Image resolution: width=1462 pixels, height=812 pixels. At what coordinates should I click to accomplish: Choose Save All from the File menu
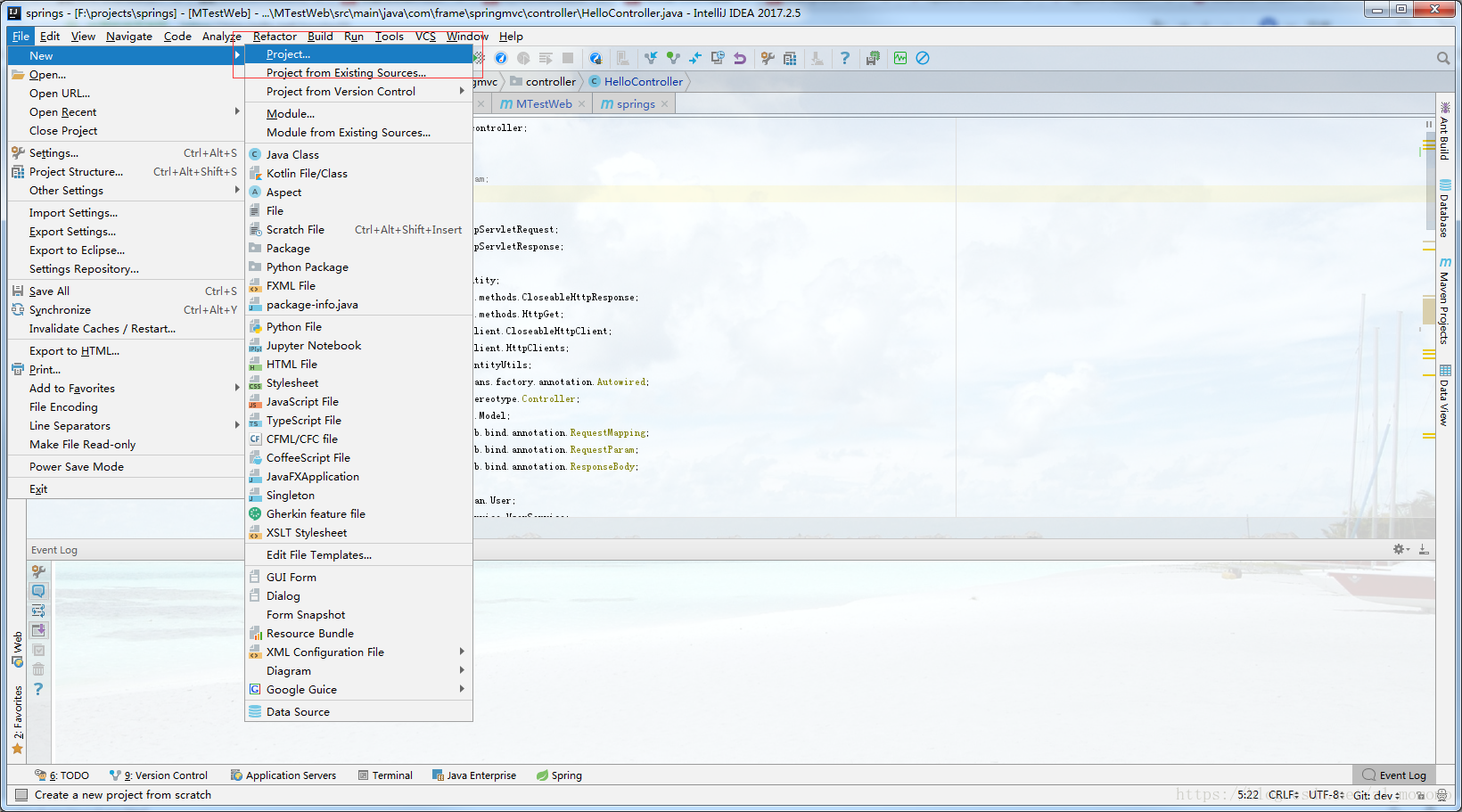pyautogui.click(x=126, y=291)
